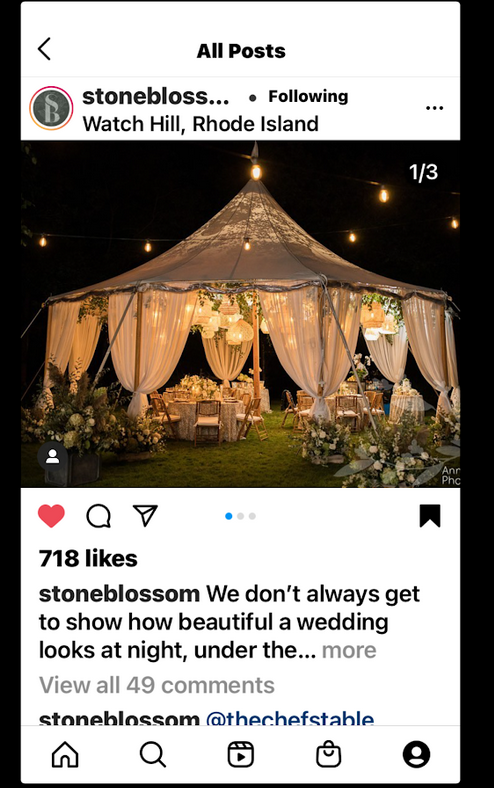The height and width of the screenshot is (788, 494).
Task: Expand caption by clicking 'more'
Action: (x=349, y=650)
